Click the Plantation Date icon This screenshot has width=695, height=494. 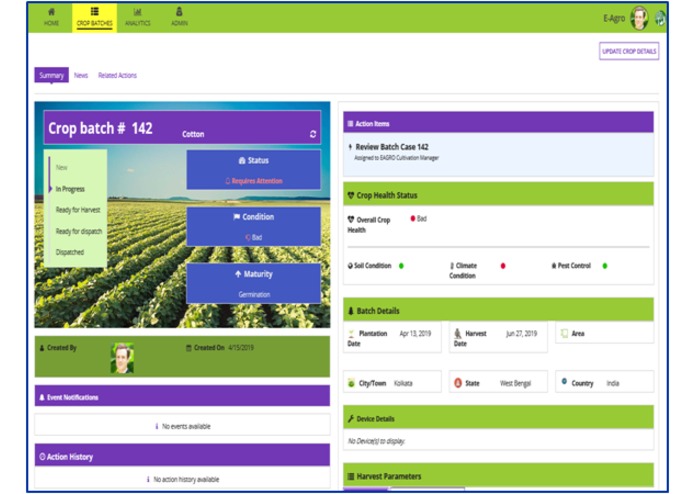[x=351, y=334]
